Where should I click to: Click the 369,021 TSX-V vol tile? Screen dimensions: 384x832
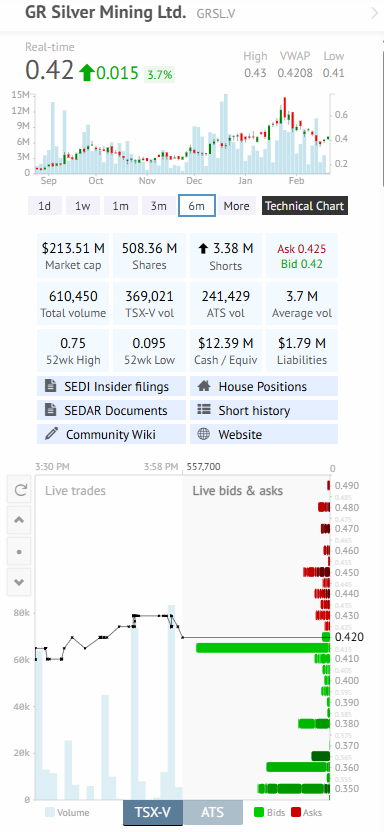(150, 303)
